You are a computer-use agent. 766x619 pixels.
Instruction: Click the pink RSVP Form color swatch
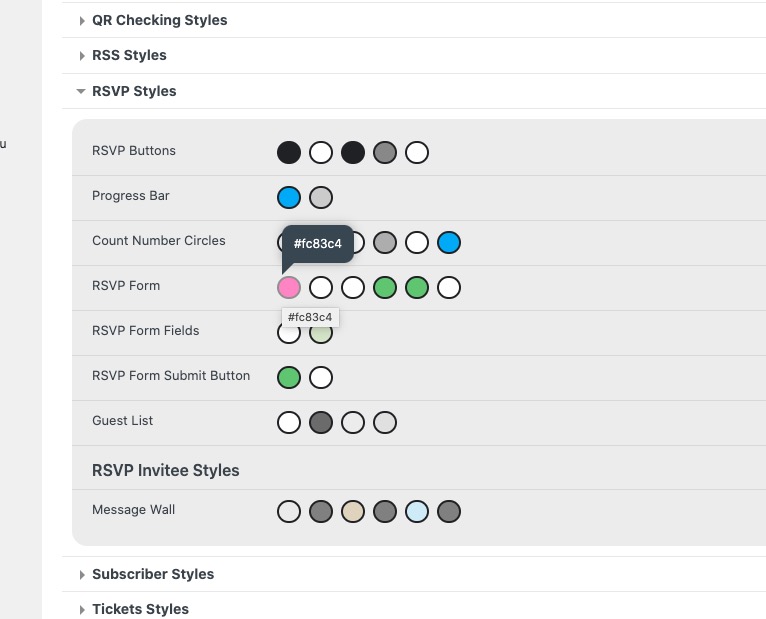point(289,288)
